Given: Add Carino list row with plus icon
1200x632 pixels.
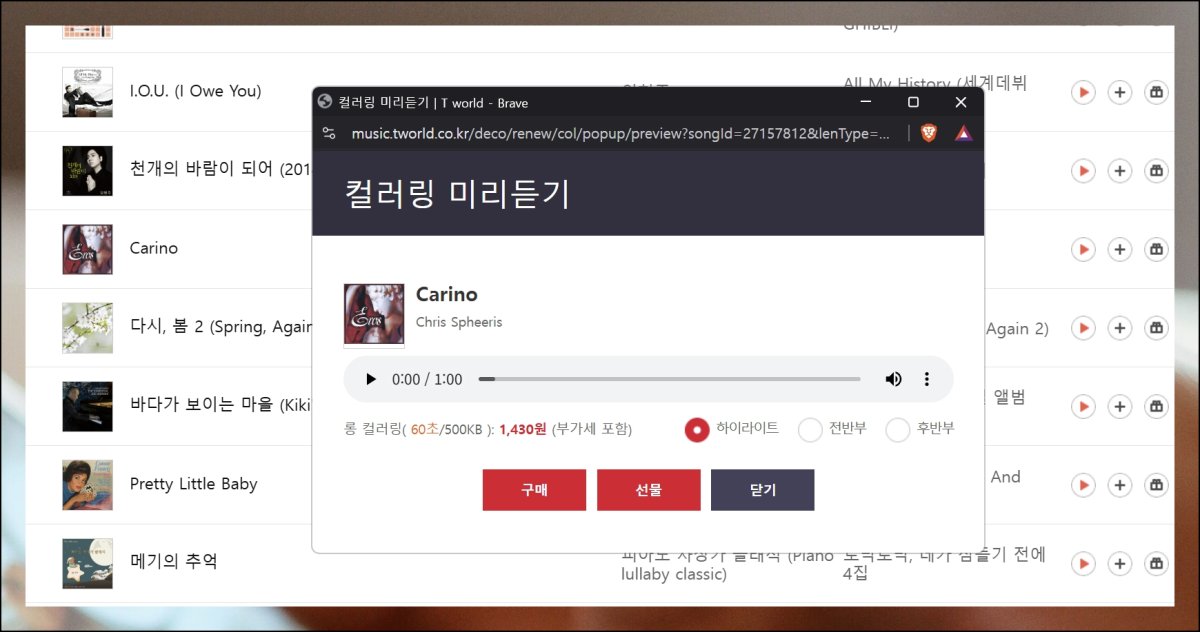Looking at the screenshot, I should pyautogui.click(x=1120, y=249).
